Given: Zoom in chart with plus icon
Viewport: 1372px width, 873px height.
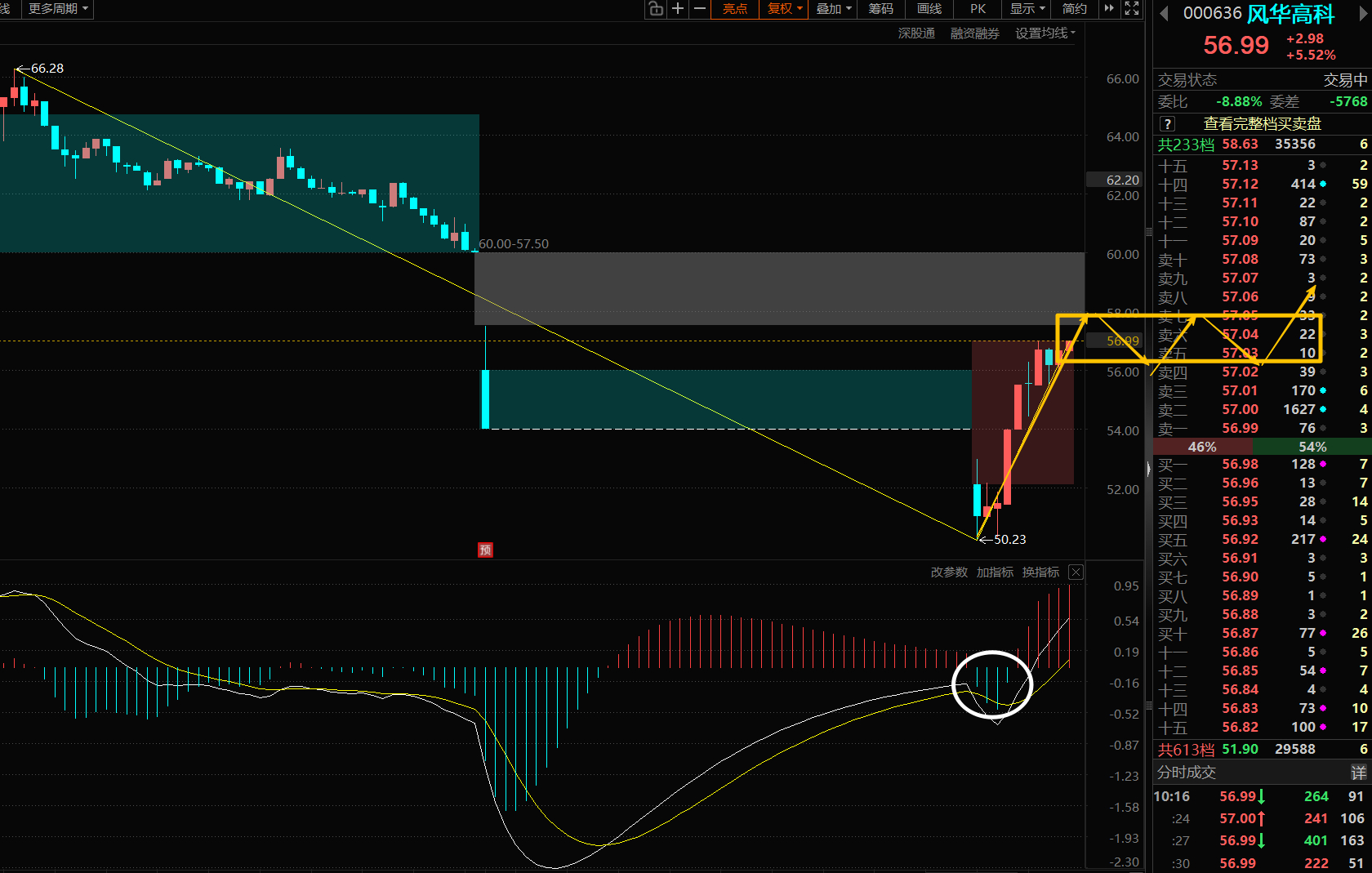Looking at the screenshot, I should [x=678, y=9].
